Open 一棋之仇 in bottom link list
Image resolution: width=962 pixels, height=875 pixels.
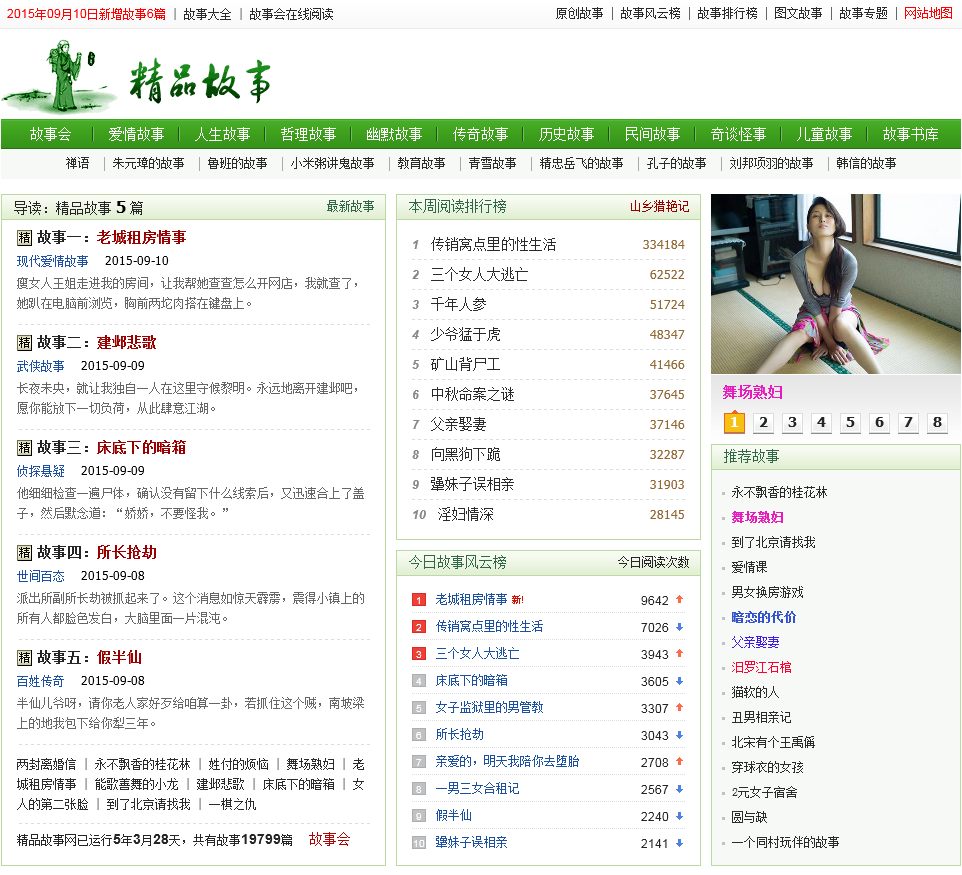[233, 804]
